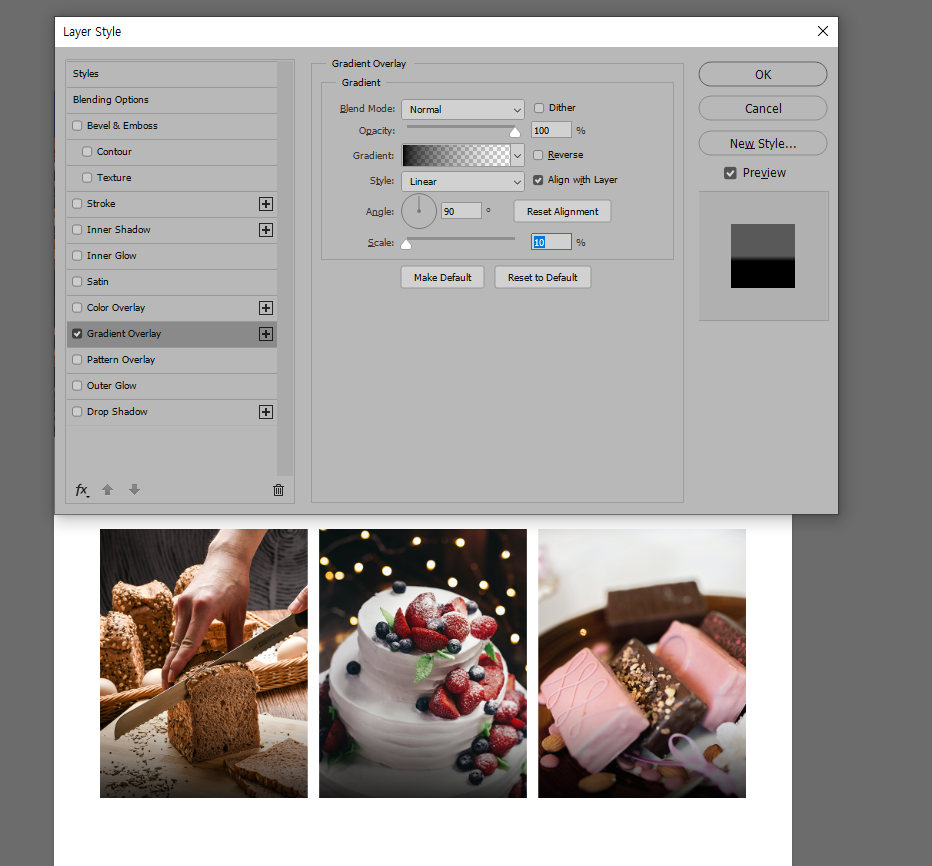
Task: Enable the Satin checkbox
Action: [x=77, y=282]
